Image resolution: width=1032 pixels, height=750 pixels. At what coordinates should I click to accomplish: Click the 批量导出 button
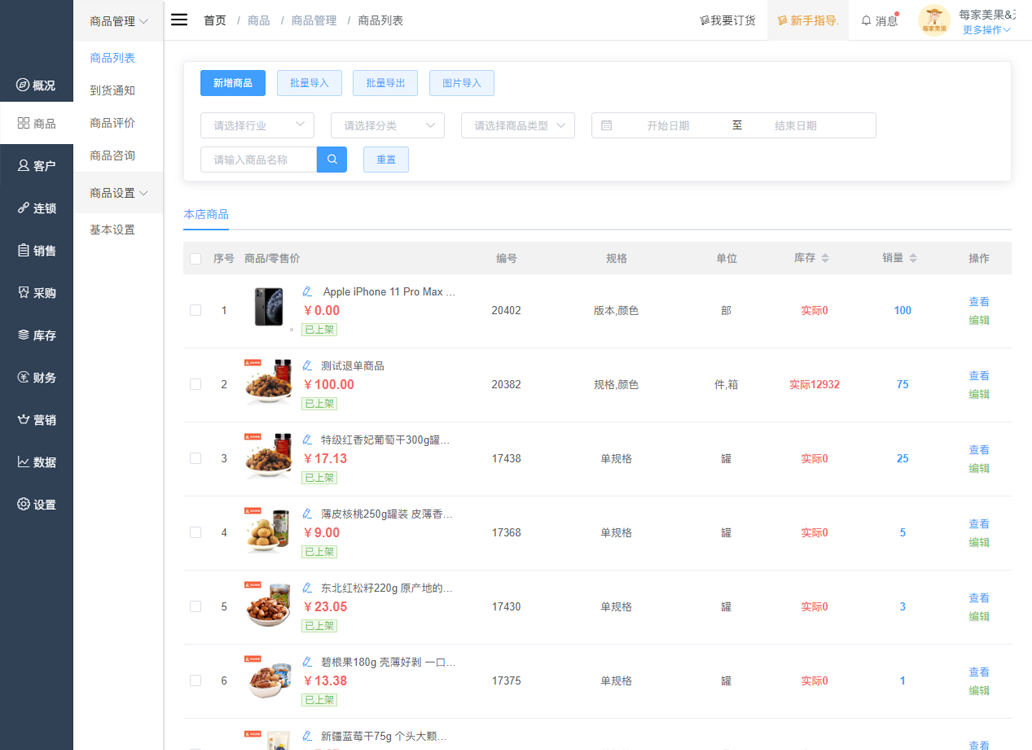click(386, 83)
